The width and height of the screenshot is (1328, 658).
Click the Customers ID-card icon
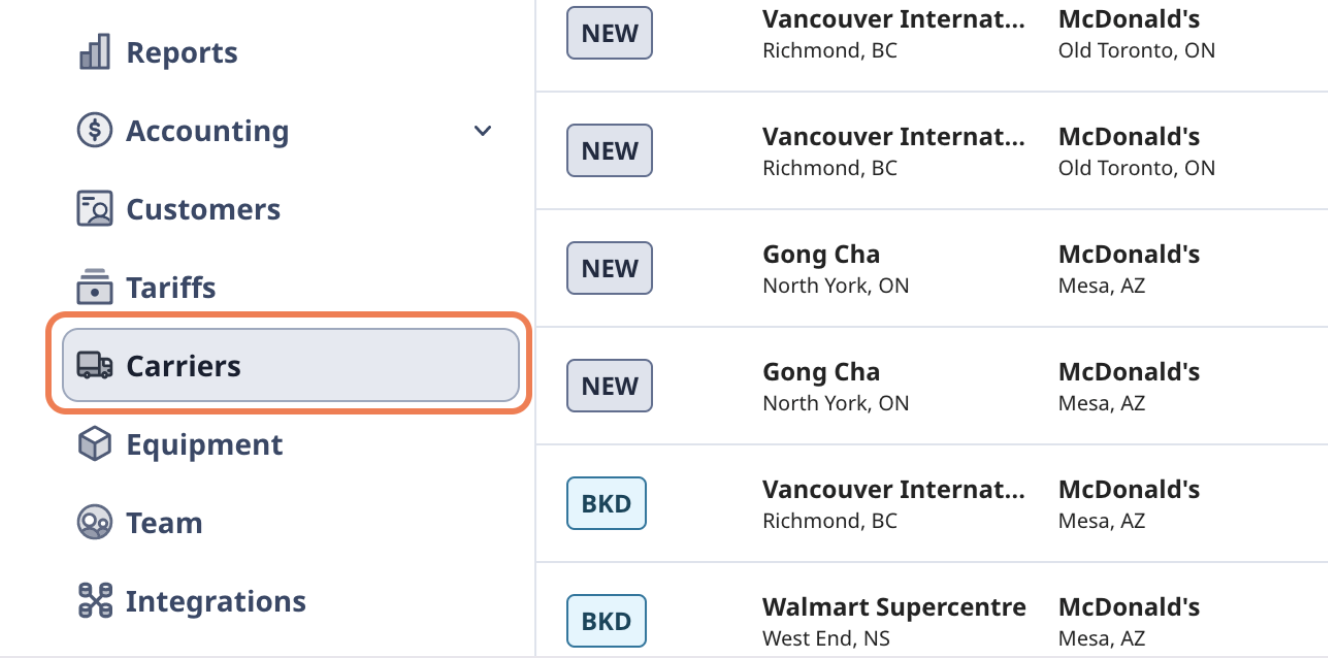[93, 208]
